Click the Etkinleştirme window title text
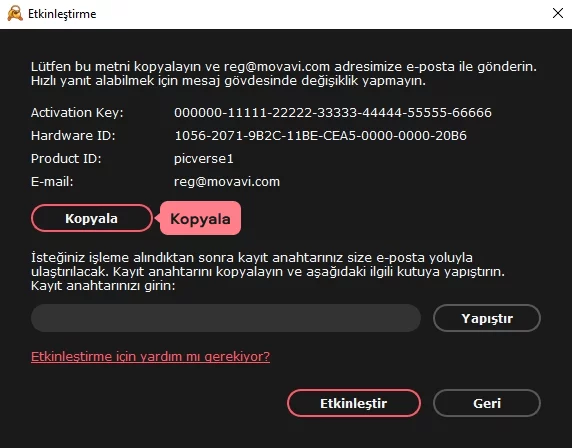This screenshot has width=572, height=448. tap(62, 14)
